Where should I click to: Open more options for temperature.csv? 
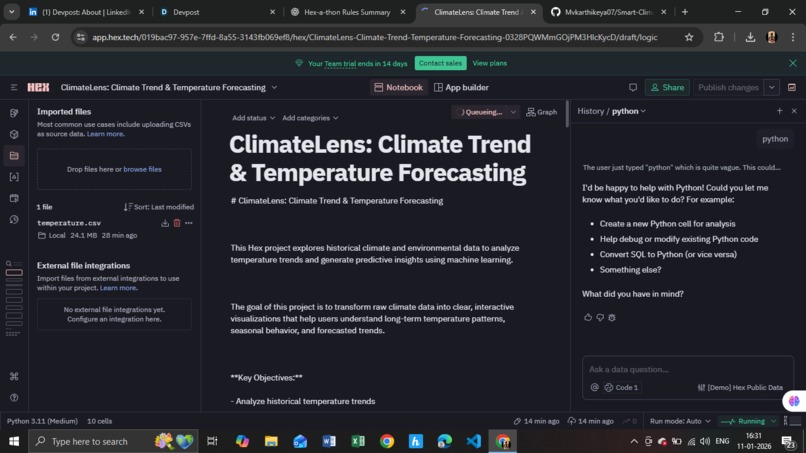pos(189,223)
